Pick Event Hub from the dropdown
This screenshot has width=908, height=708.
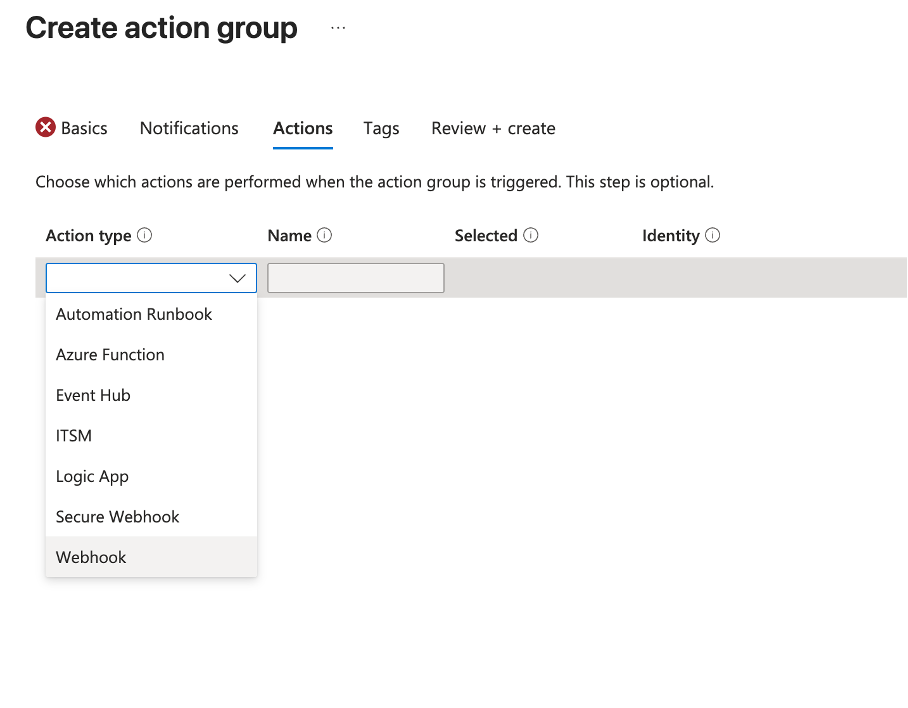[x=93, y=395]
